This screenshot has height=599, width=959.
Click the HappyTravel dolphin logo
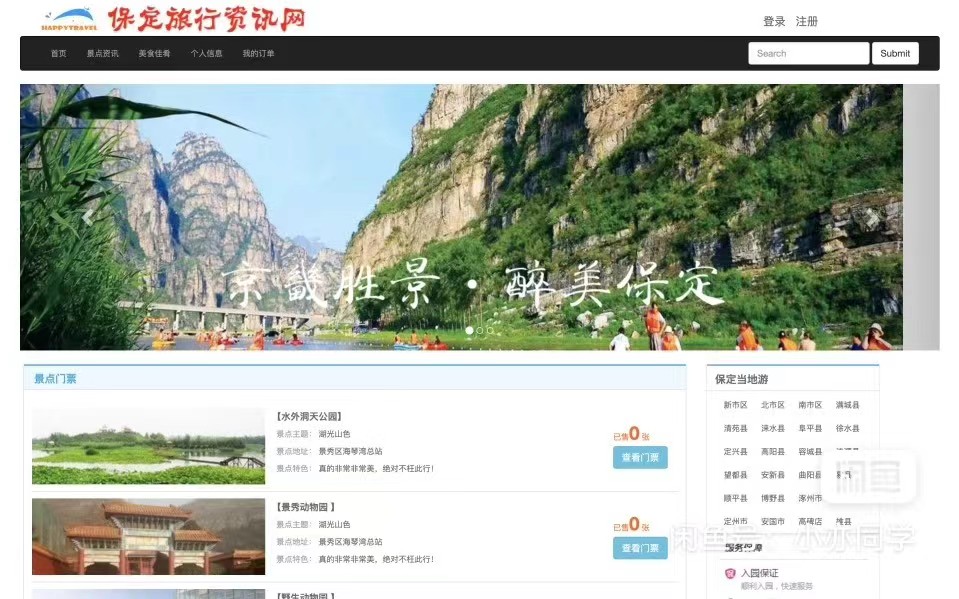(69, 20)
